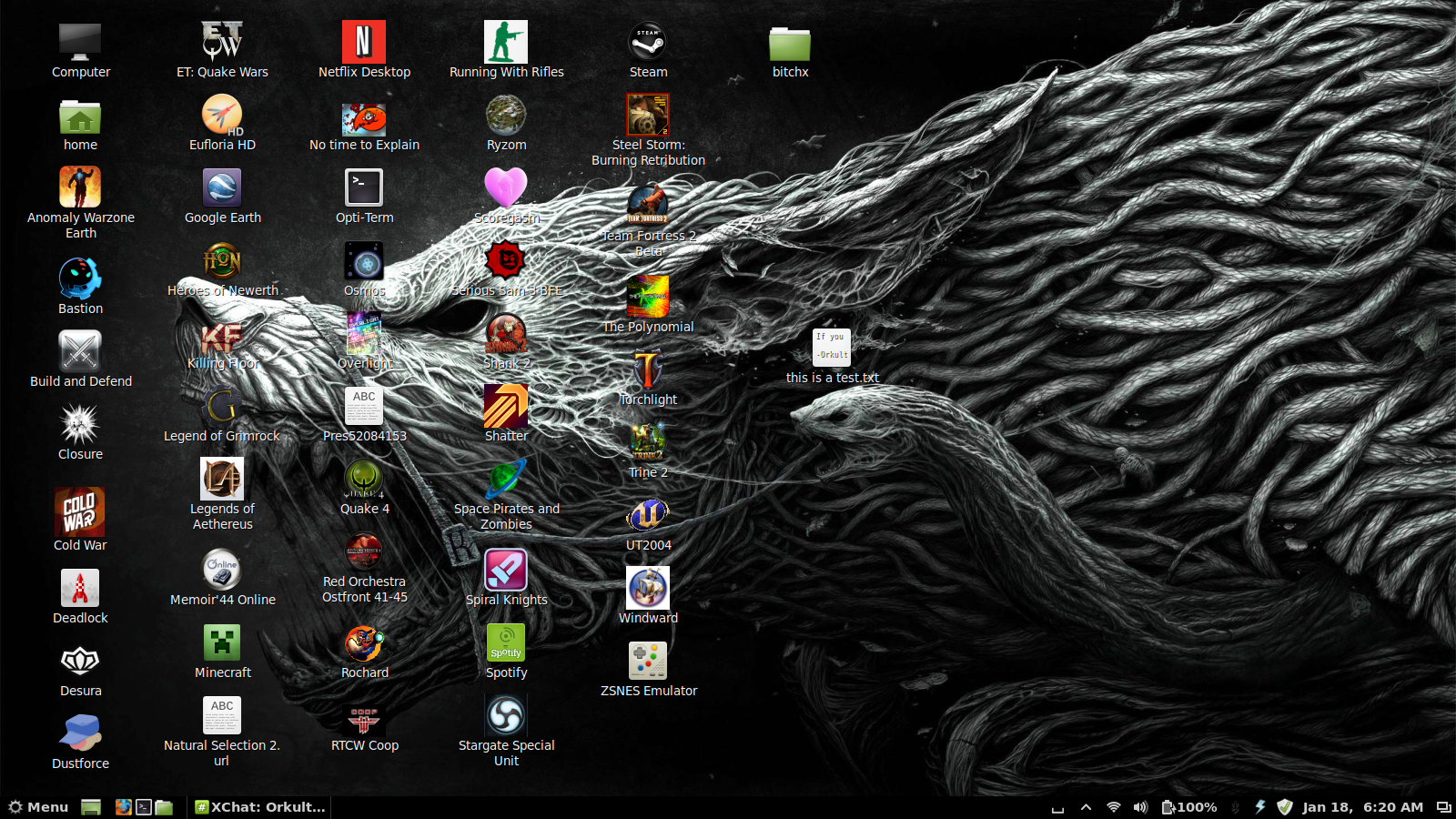
Task: Open Legends of Aethereus icon
Action: coord(222,479)
